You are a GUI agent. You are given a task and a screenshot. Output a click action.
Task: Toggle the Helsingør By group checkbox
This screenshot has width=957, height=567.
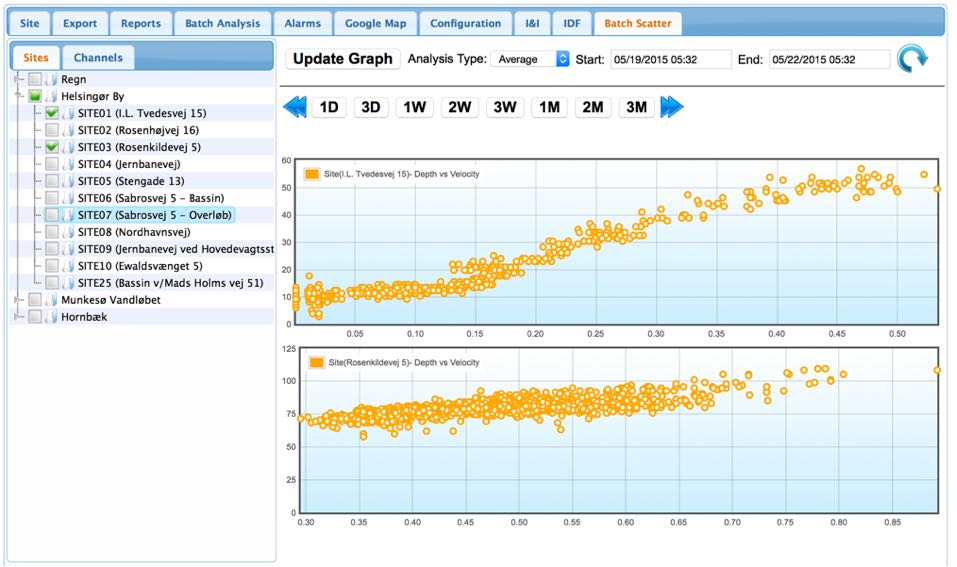35,96
